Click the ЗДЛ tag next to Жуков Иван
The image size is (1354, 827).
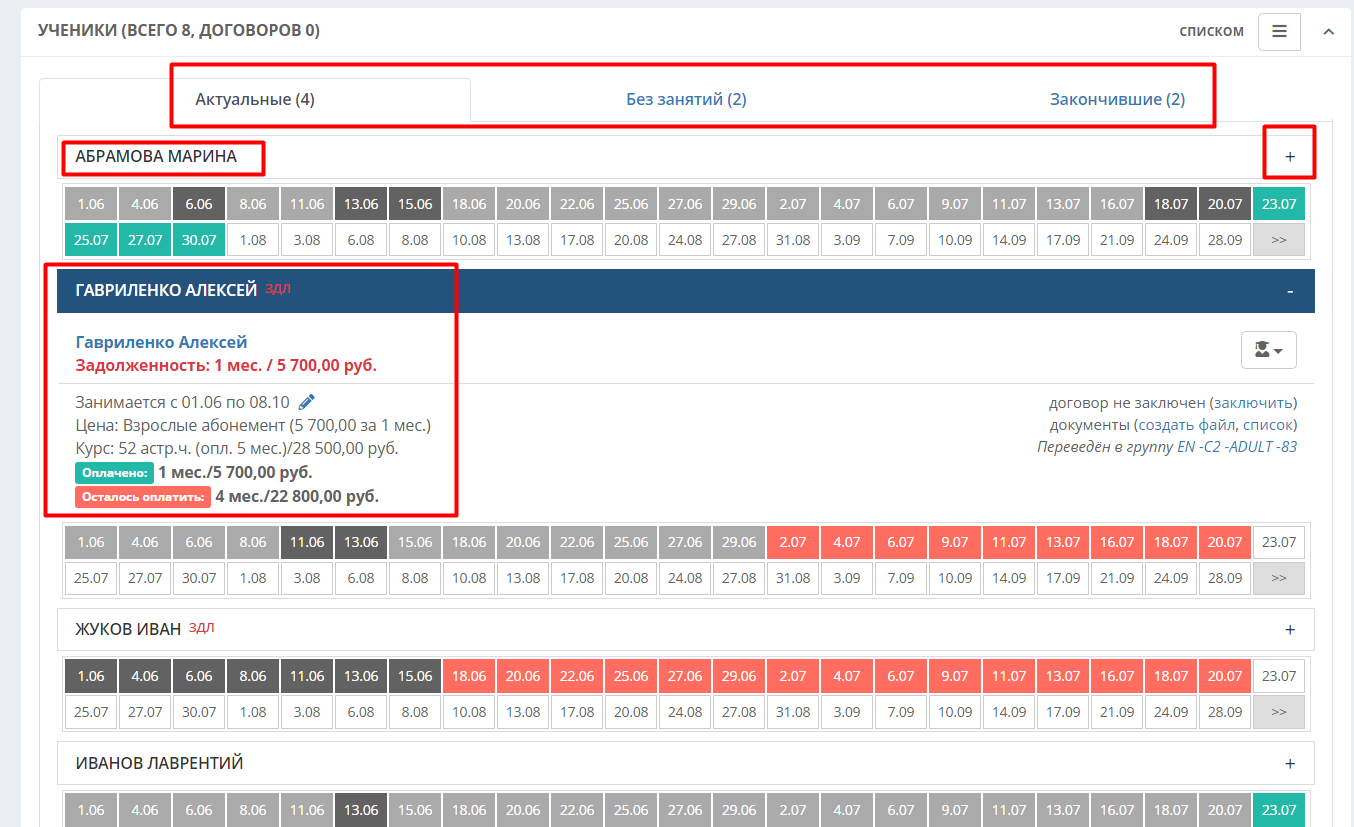[202, 628]
